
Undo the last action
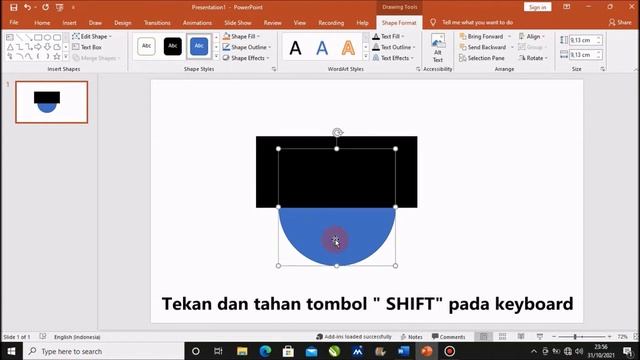(x=27, y=7)
